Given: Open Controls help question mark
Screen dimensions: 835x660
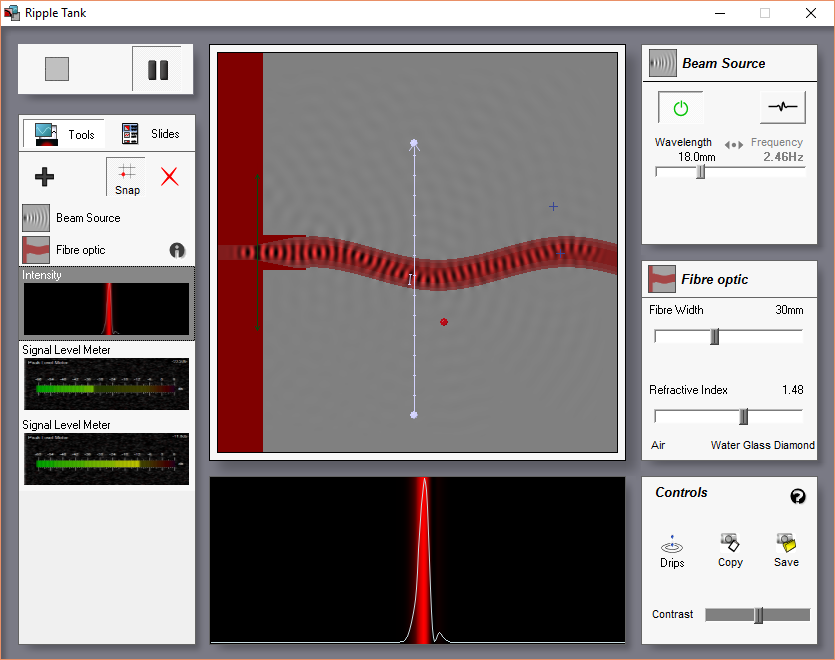Looking at the screenshot, I should tap(797, 496).
